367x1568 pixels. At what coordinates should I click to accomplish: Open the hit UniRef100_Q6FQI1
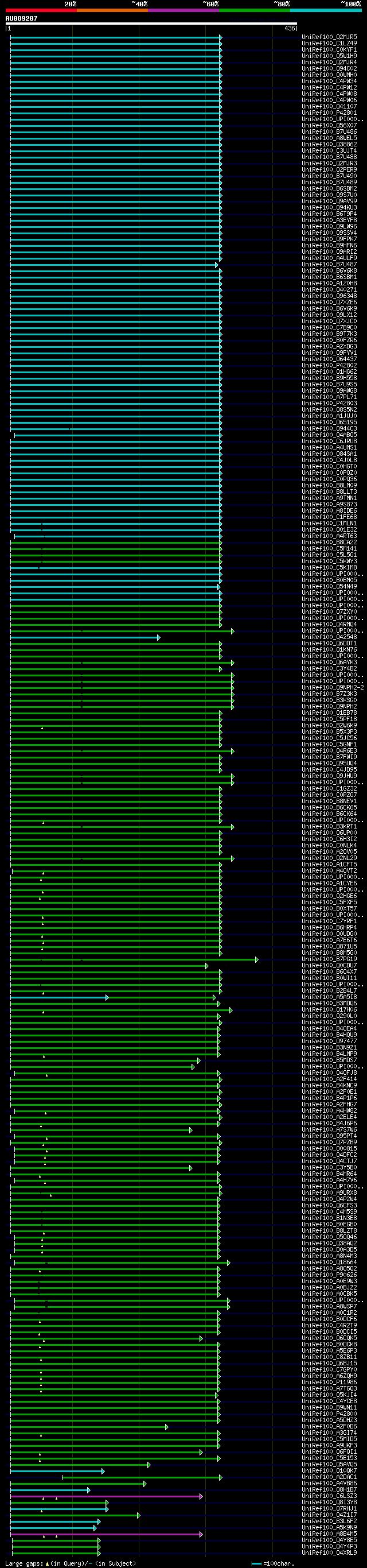(329, 1452)
